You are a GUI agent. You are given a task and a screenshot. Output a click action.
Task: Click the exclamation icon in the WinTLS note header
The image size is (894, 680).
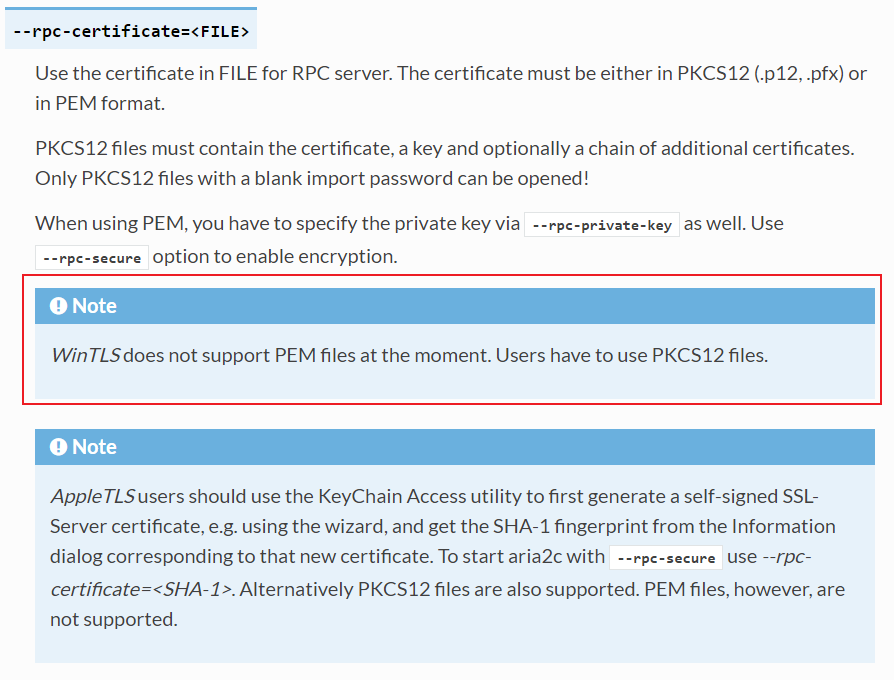(59, 306)
